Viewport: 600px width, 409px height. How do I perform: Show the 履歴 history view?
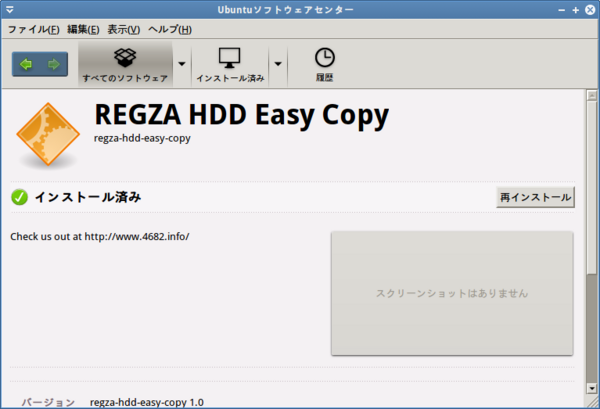[324, 64]
